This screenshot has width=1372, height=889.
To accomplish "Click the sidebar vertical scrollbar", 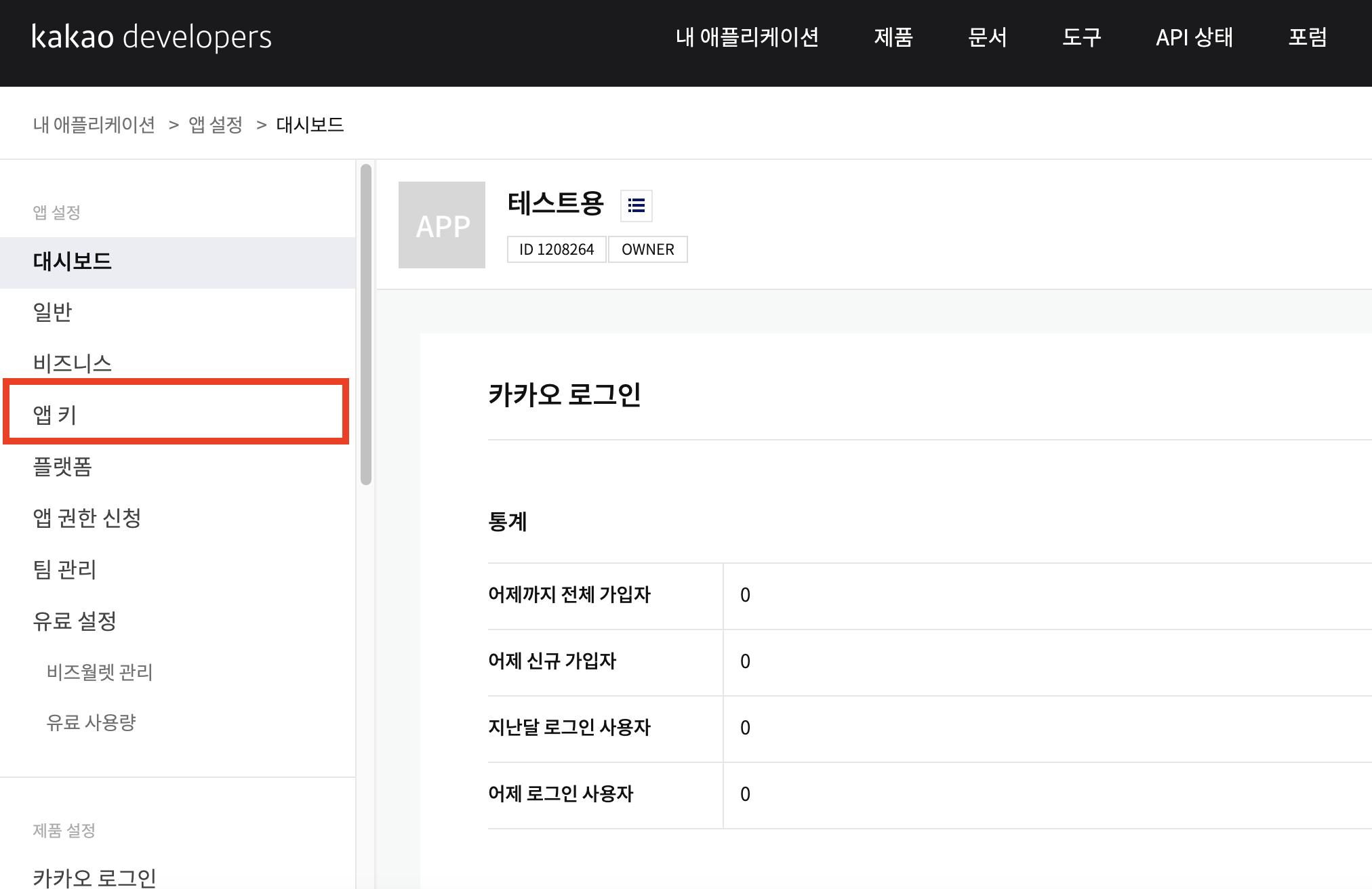I will coord(366,325).
